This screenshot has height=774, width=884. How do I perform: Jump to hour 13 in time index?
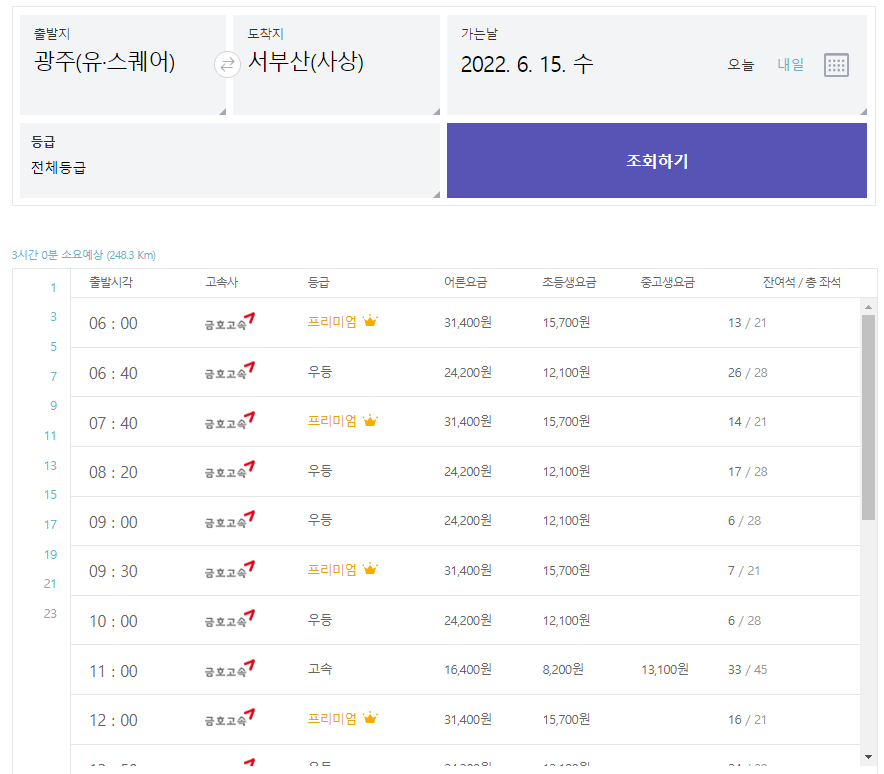tap(50, 466)
